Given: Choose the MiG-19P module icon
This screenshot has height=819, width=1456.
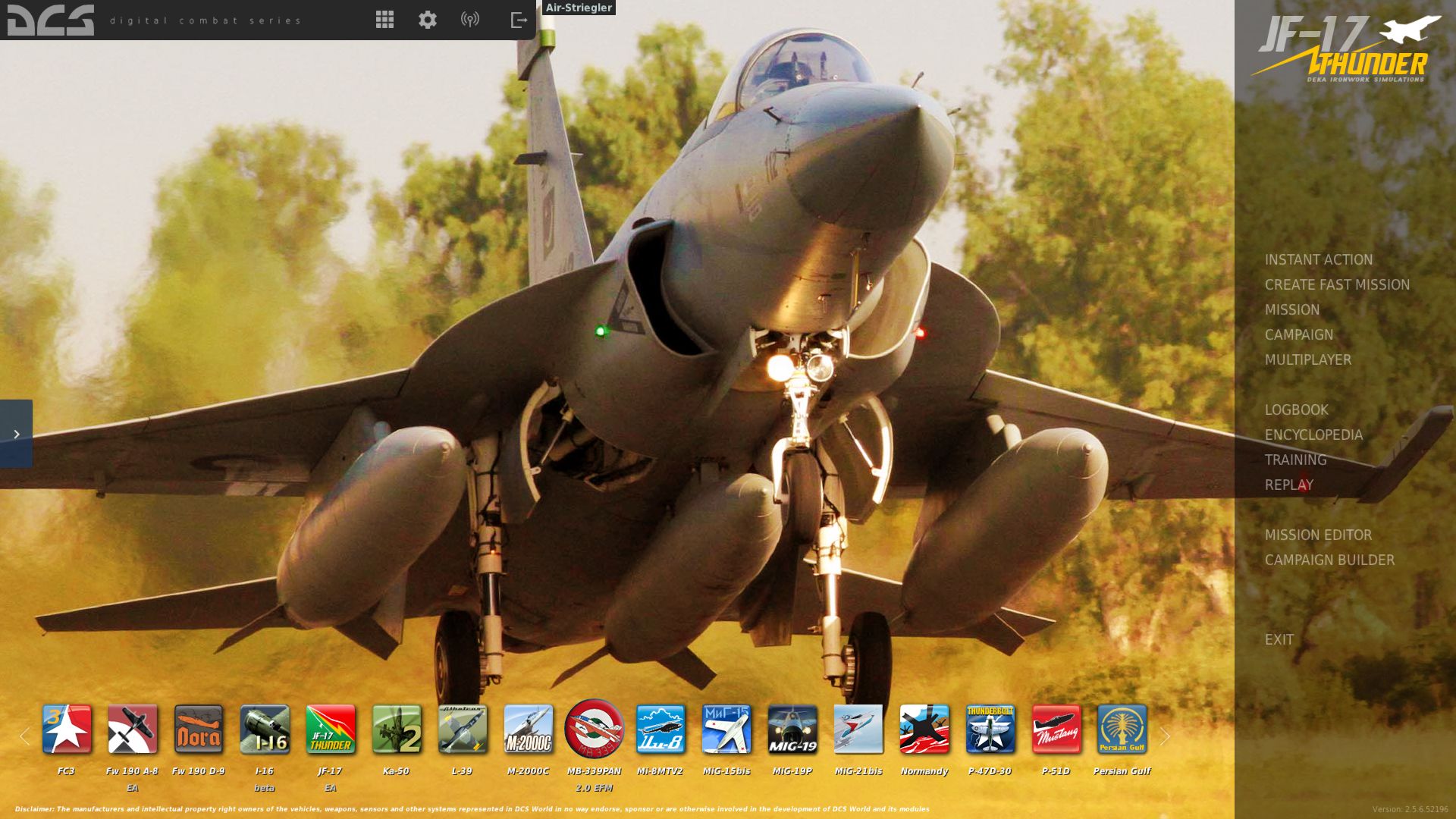Looking at the screenshot, I should point(792,730).
